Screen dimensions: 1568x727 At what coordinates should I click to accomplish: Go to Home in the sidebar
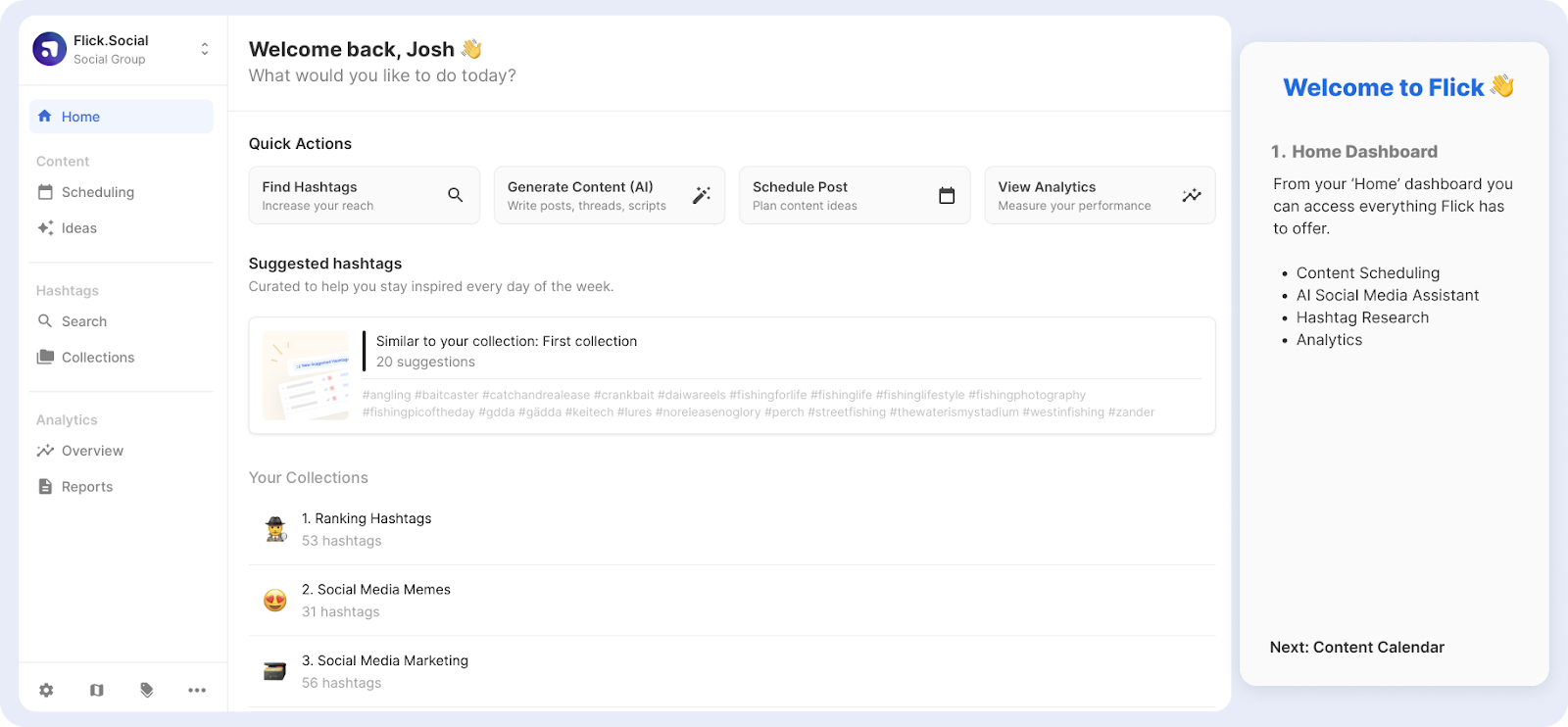(80, 117)
